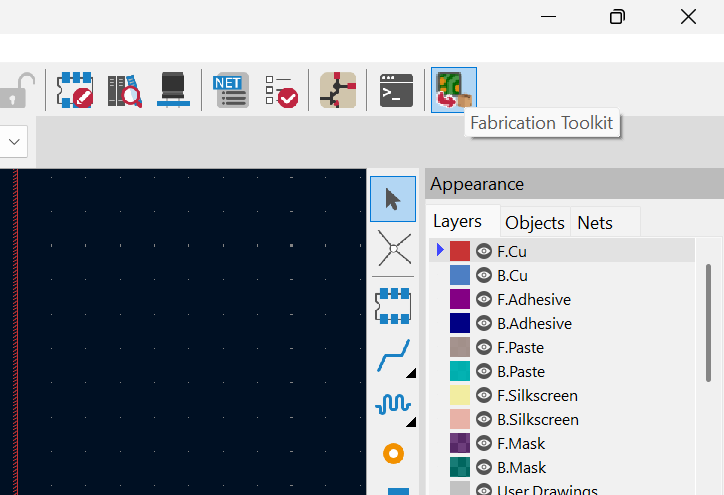Open the scripting console
The height and width of the screenshot is (495, 724).
click(x=396, y=90)
